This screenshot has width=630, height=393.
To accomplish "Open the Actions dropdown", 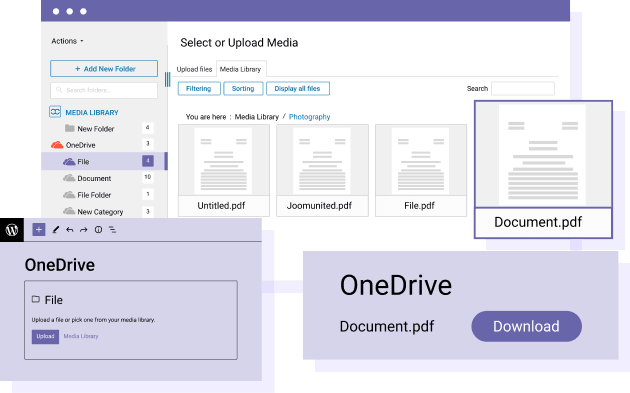I will click(x=67, y=41).
